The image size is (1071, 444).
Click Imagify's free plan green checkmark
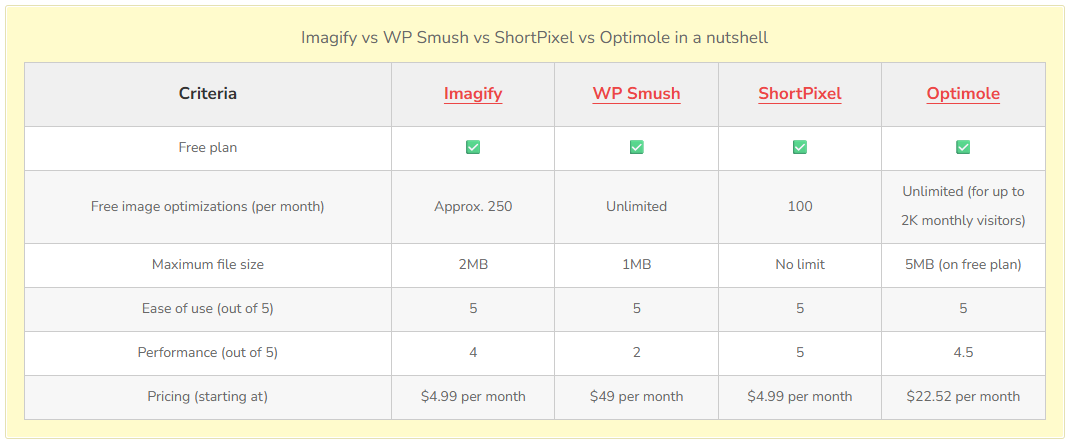[473, 147]
